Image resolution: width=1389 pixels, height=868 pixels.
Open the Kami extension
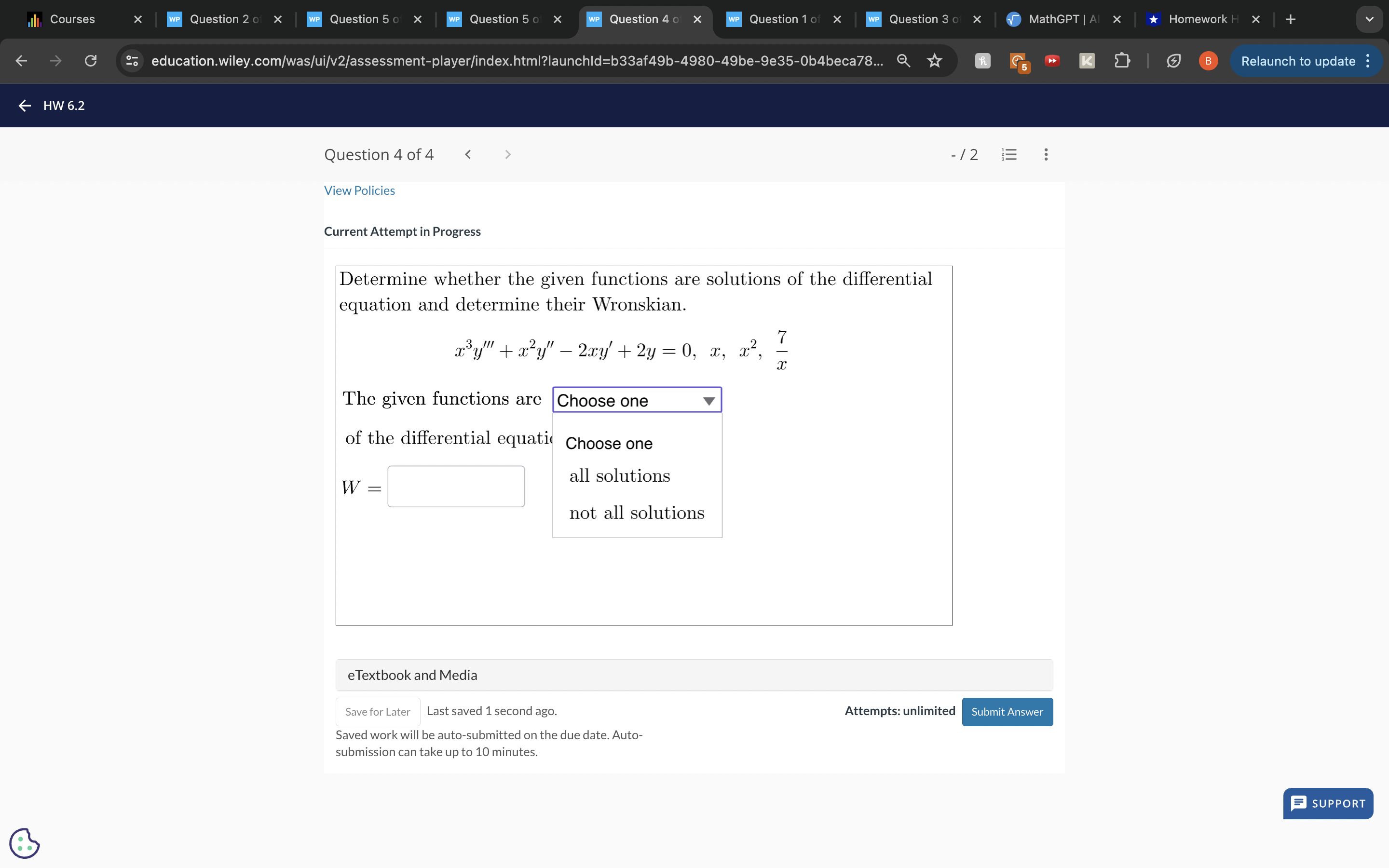[1087, 61]
